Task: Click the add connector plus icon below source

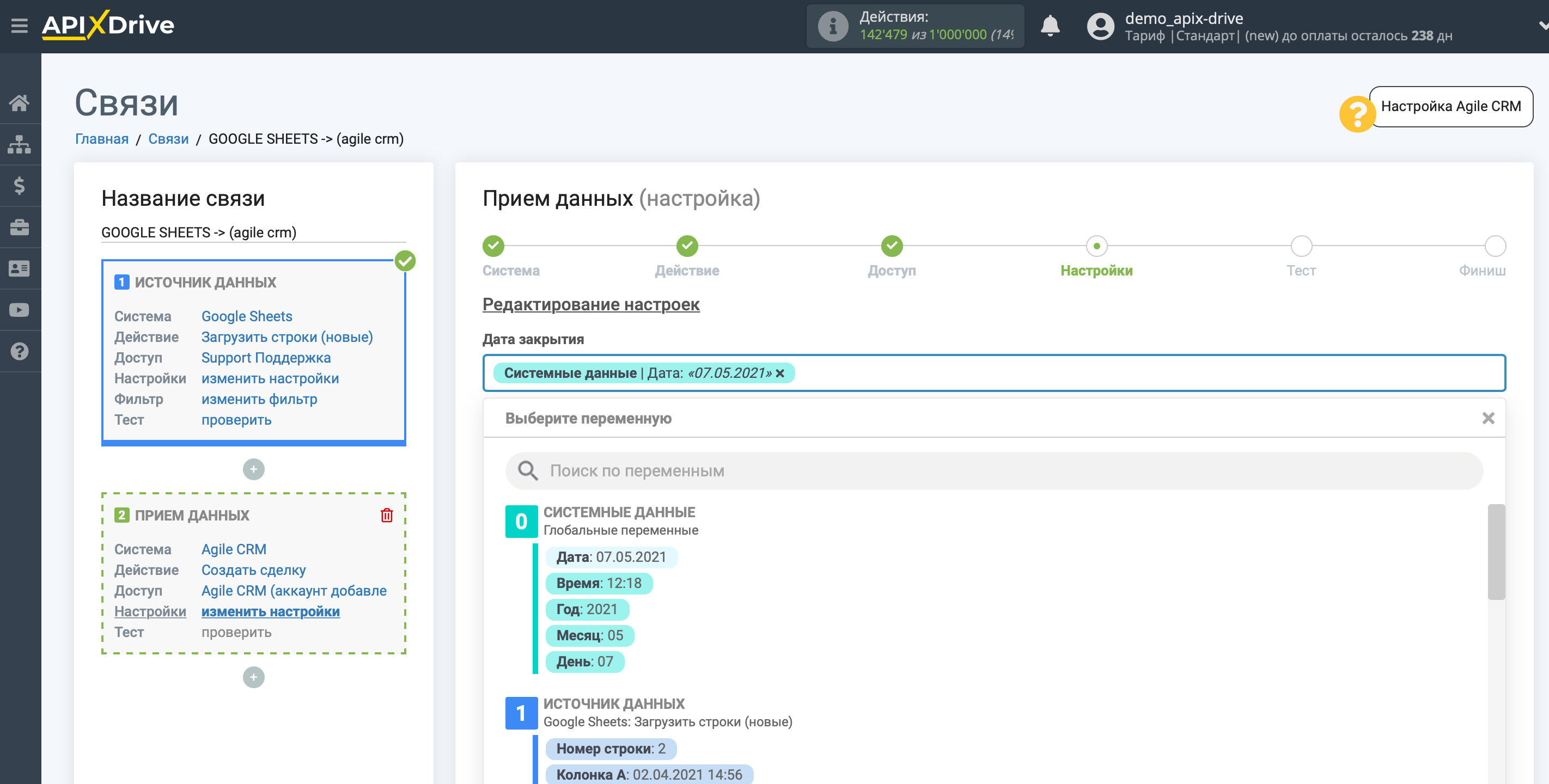Action: [254, 468]
